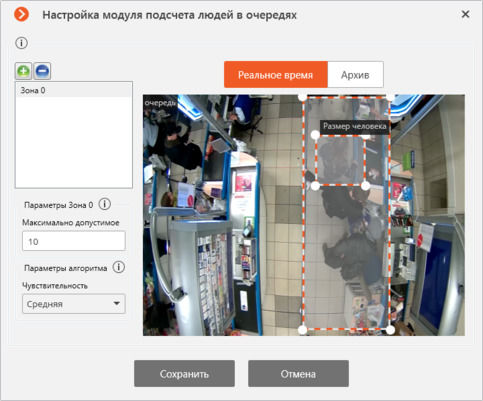The image size is (483, 401).
Task: Click the bottom-right handle of person size box
Action: pos(366,186)
